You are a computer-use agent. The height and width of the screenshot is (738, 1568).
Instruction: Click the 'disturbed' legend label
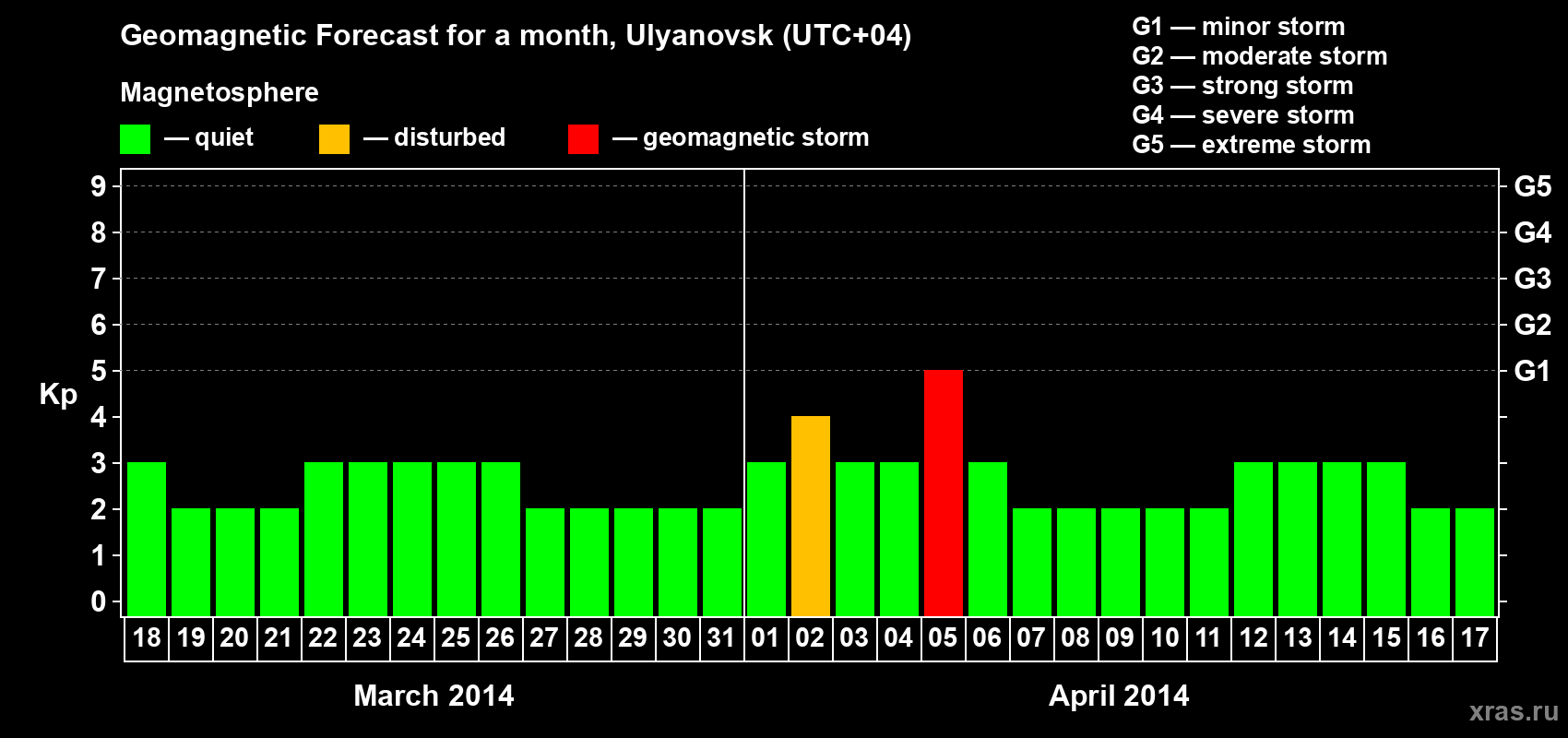click(449, 137)
